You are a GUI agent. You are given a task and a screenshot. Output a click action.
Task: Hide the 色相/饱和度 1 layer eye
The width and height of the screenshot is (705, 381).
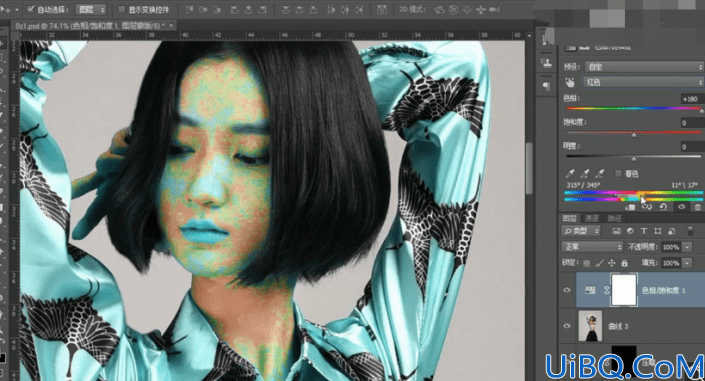click(567, 290)
